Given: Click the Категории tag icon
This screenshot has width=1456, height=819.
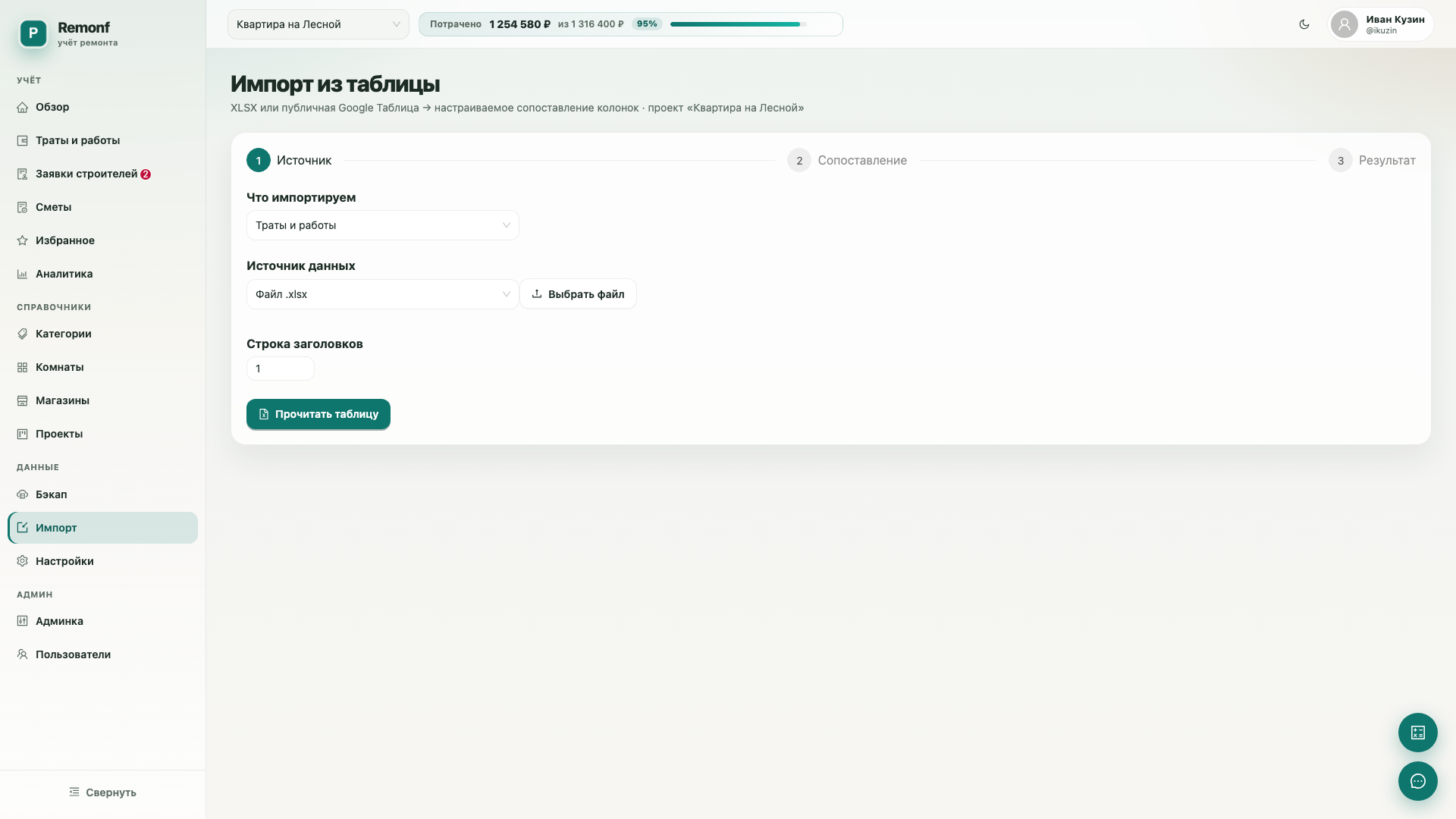Looking at the screenshot, I should 23,334.
